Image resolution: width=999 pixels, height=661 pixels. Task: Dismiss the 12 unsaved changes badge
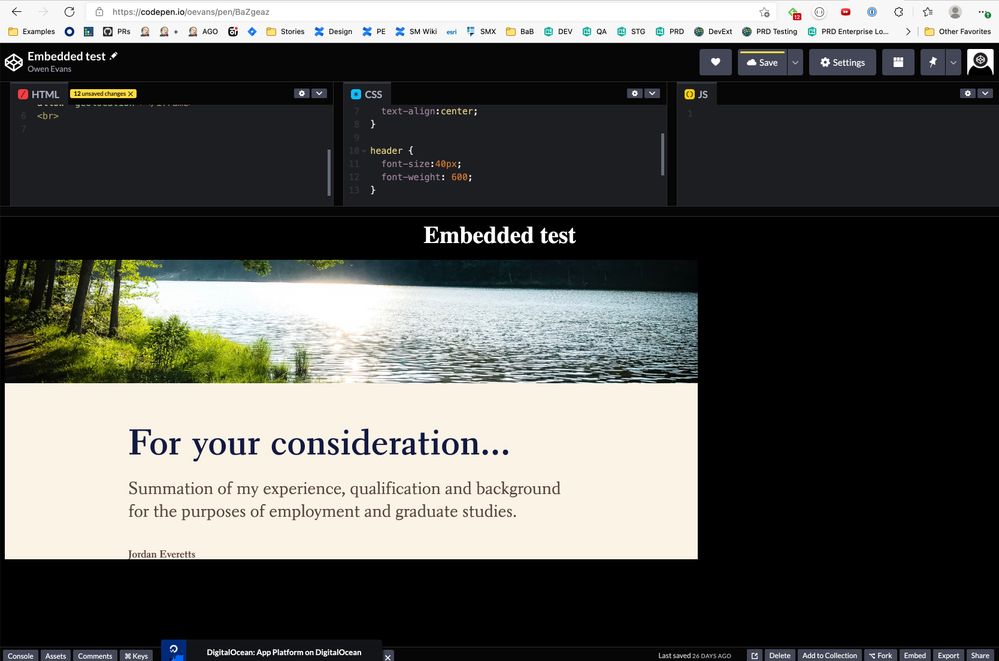coord(131,94)
